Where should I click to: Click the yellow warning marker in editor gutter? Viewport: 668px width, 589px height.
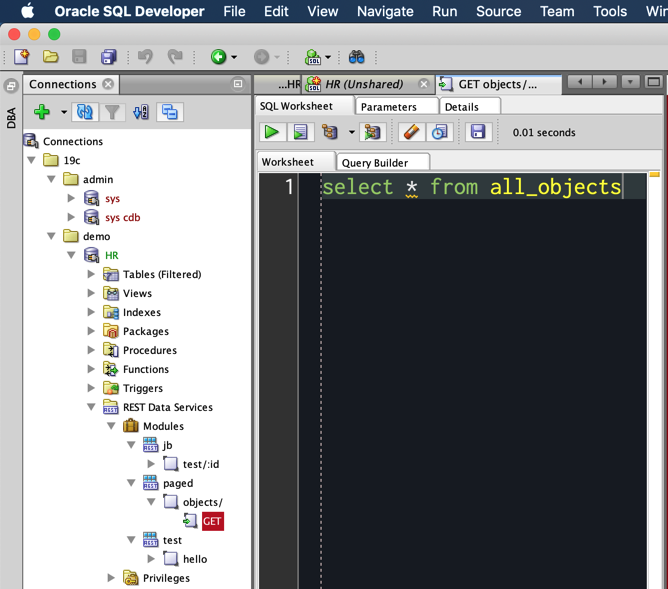[x=654, y=174]
